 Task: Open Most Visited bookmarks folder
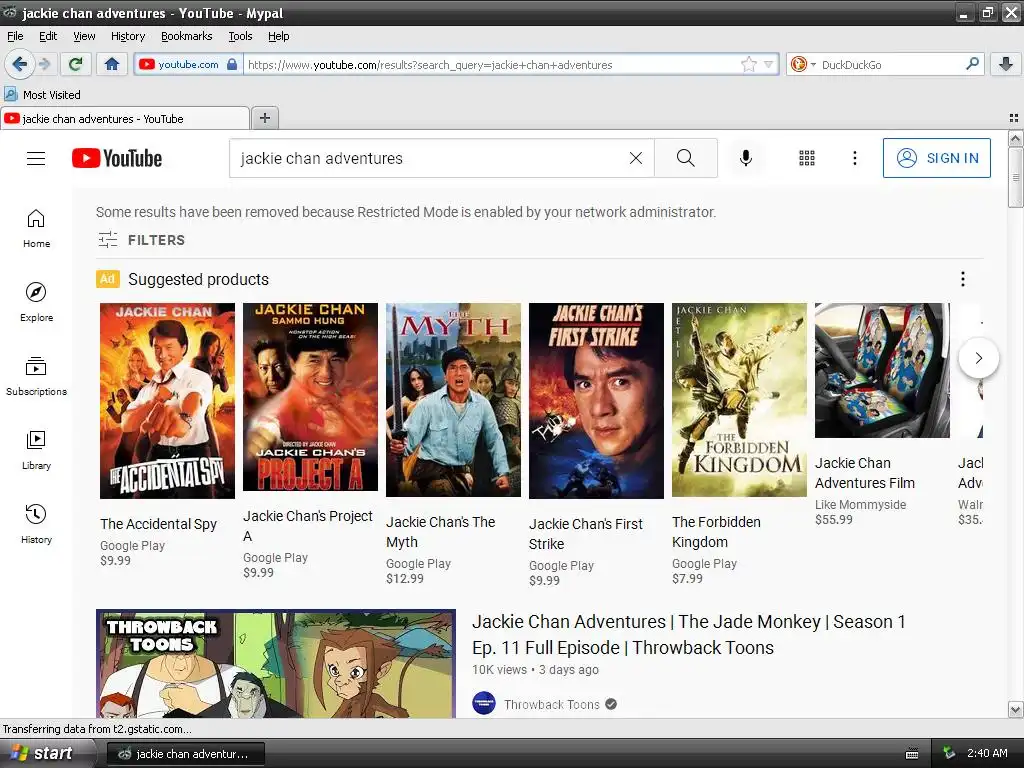(42, 95)
